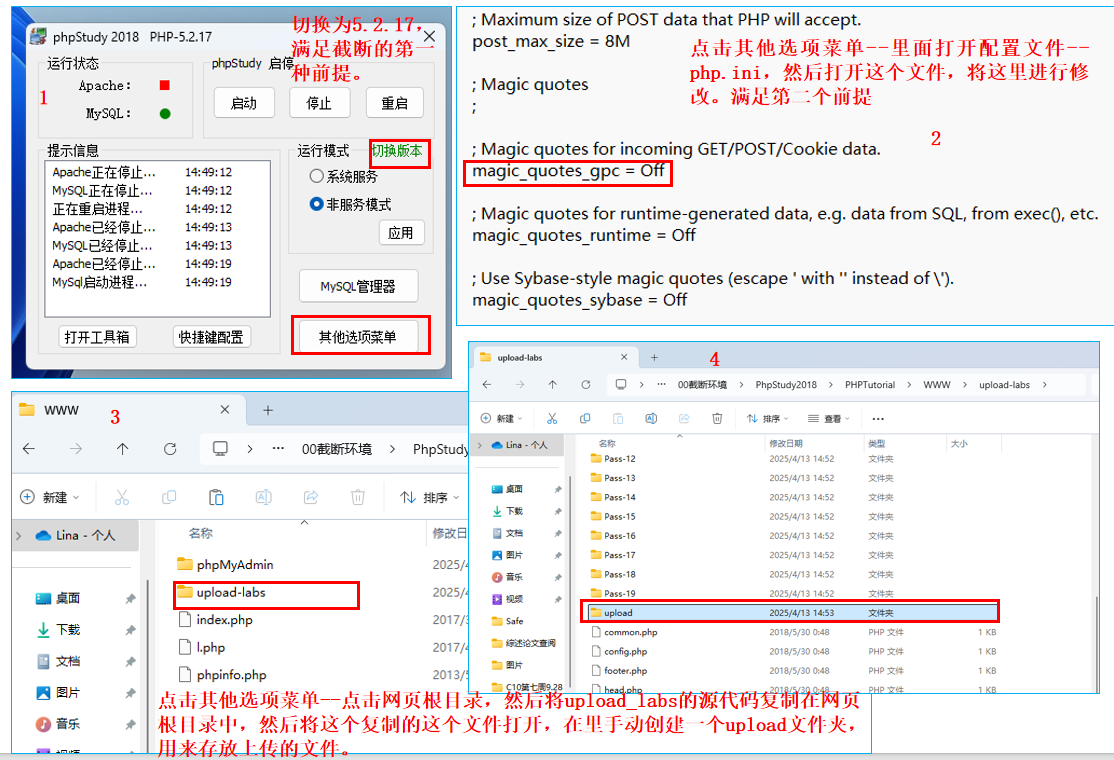
Task: Add a new tab in upload-labs window
Action: [x=654, y=357]
